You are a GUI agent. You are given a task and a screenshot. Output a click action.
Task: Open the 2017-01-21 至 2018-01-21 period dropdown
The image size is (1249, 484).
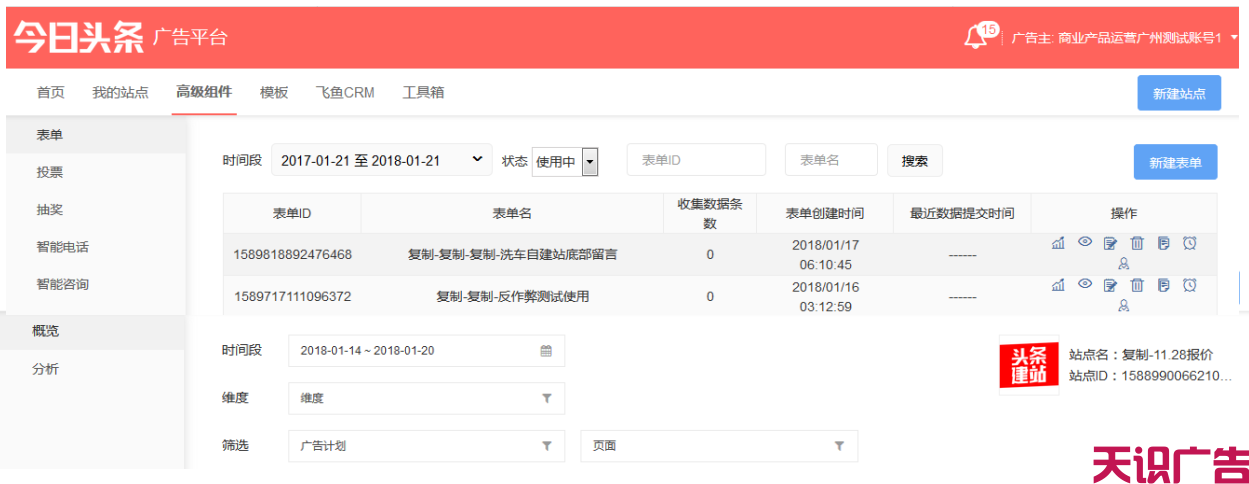[x=382, y=160]
